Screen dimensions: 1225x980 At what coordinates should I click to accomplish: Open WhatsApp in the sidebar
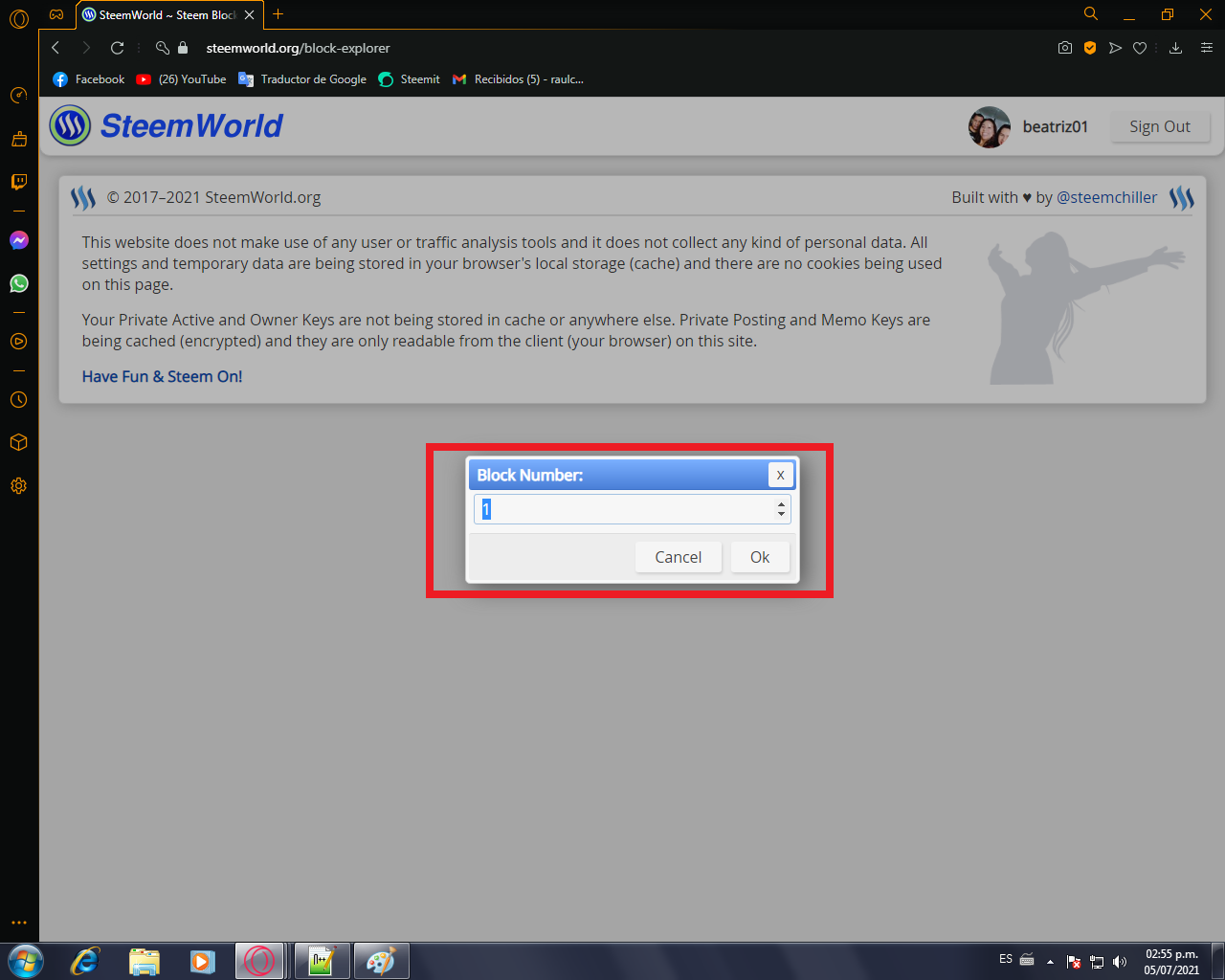(19, 283)
